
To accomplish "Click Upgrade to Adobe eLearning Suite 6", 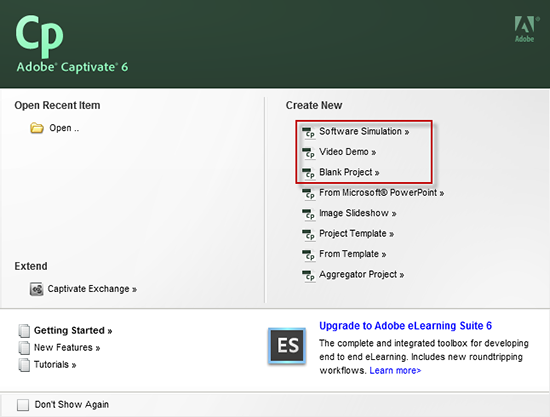I will [x=405, y=326].
